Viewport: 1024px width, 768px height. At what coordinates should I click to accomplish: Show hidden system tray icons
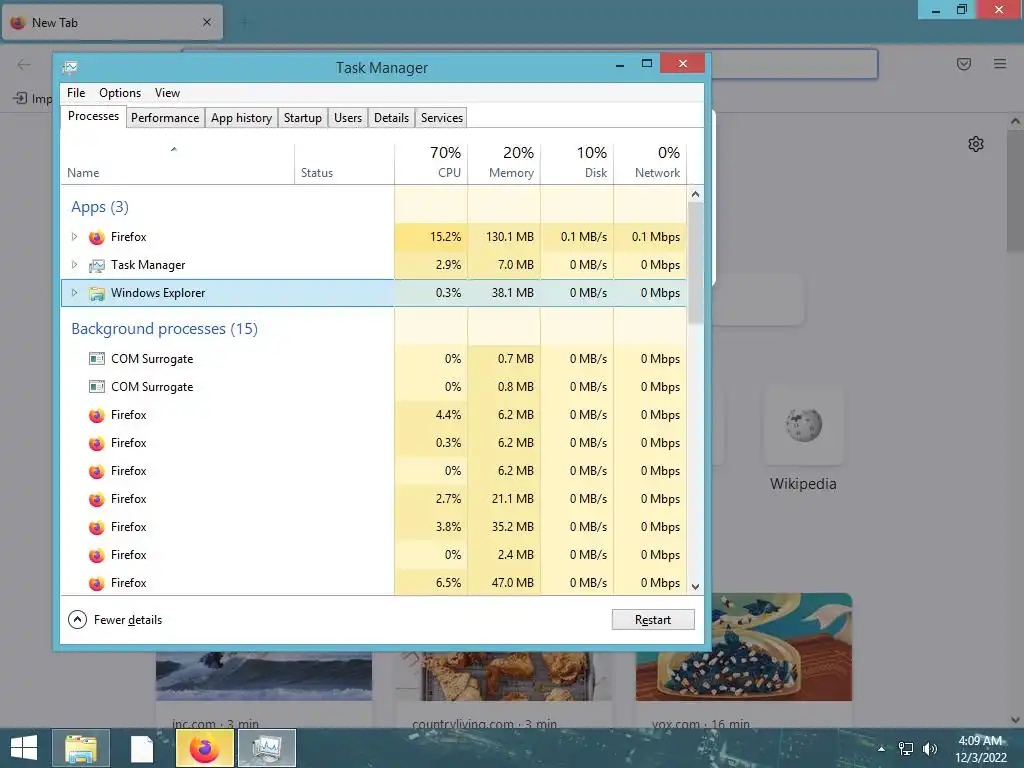(882, 749)
